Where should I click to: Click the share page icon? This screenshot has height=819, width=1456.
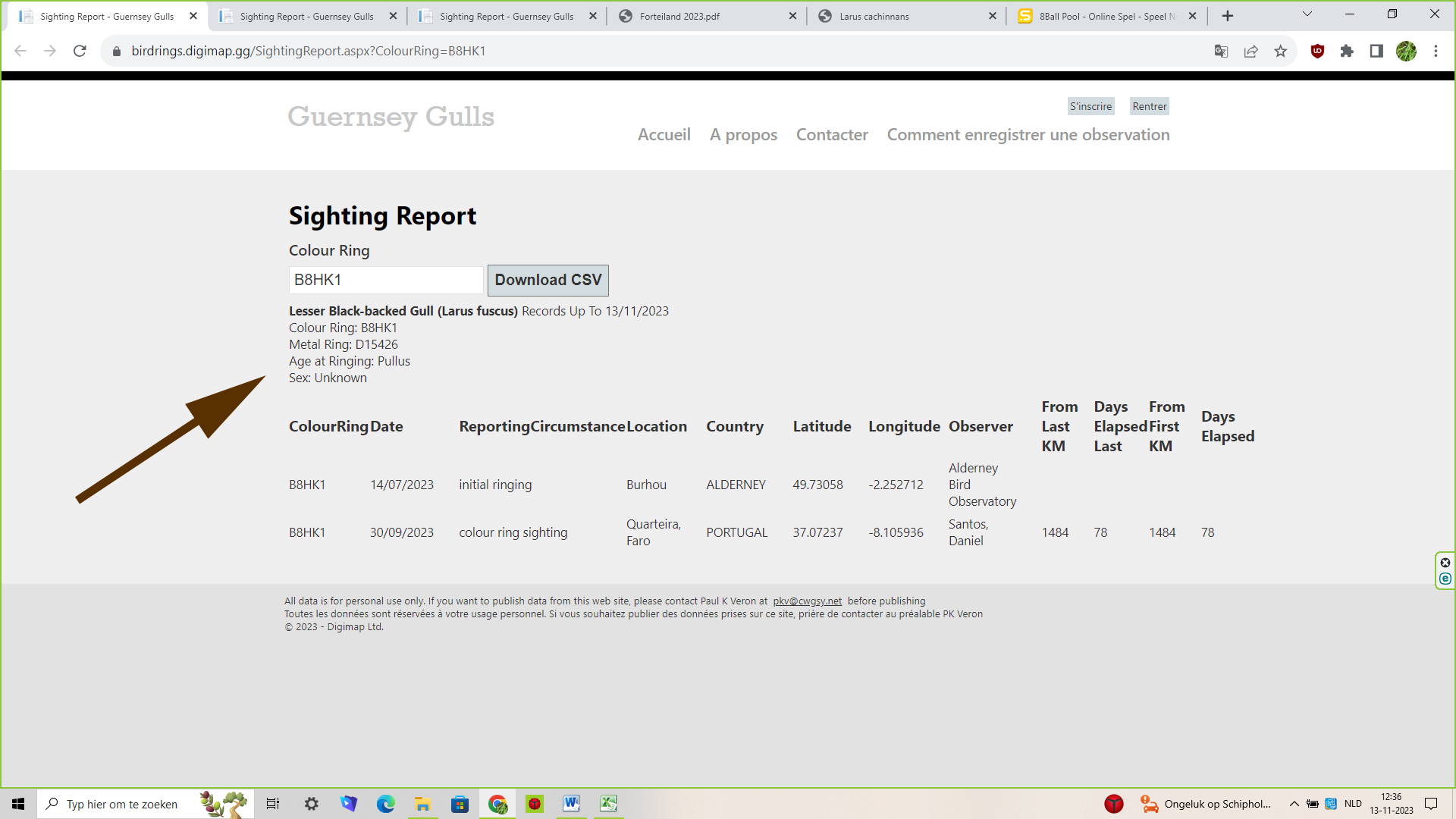[1251, 51]
